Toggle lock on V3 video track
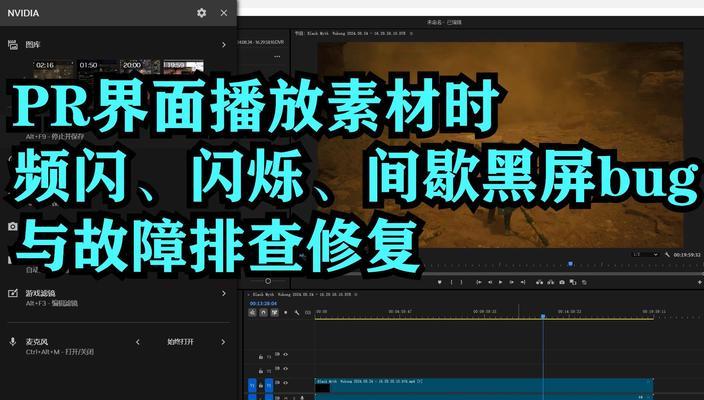This screenshot has width=704, height=400. tap(260, 357)
